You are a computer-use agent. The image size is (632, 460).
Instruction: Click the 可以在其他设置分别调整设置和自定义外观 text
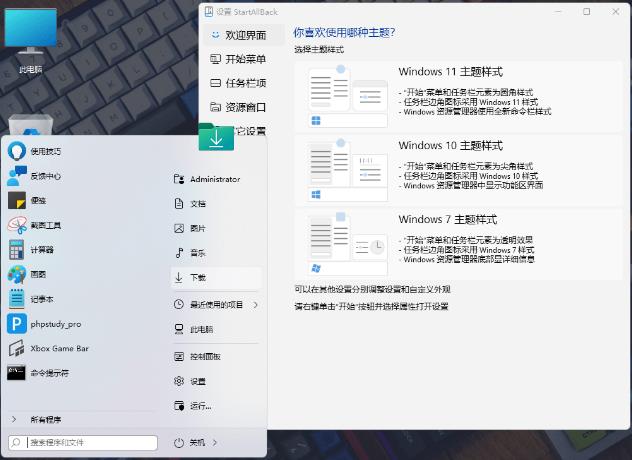point(372,289)
